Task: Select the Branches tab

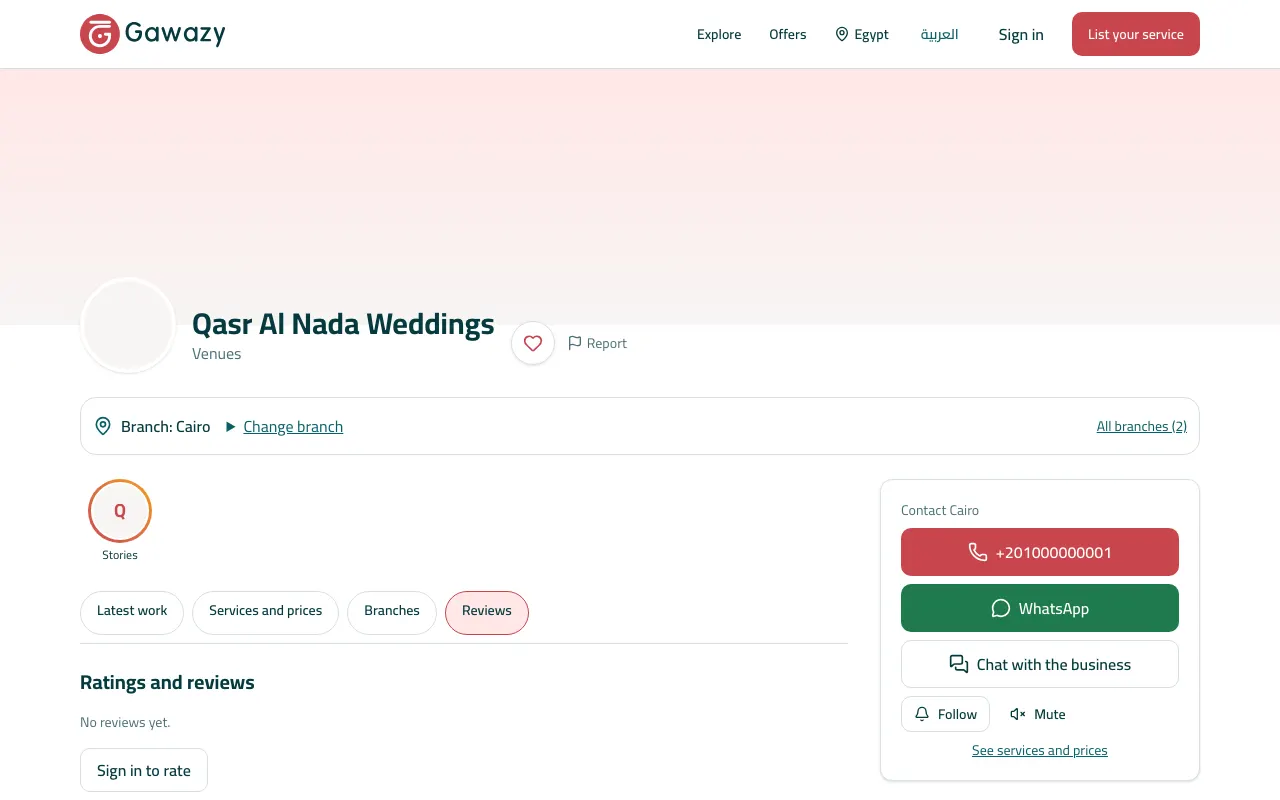Action: pos(392,612)
